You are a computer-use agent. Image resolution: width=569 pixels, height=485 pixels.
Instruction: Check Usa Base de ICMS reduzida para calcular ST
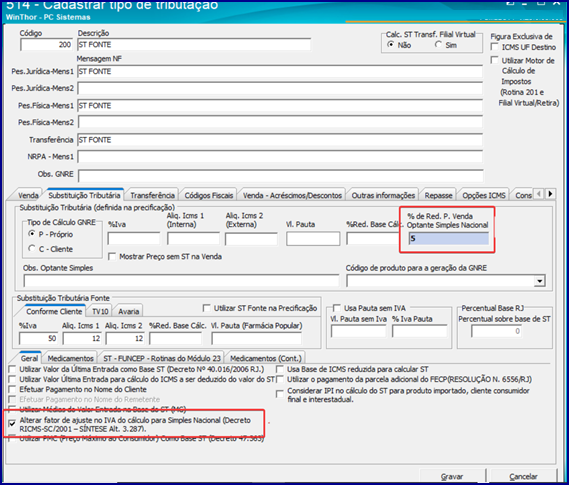pyautogui.click(x=280, y=369)
